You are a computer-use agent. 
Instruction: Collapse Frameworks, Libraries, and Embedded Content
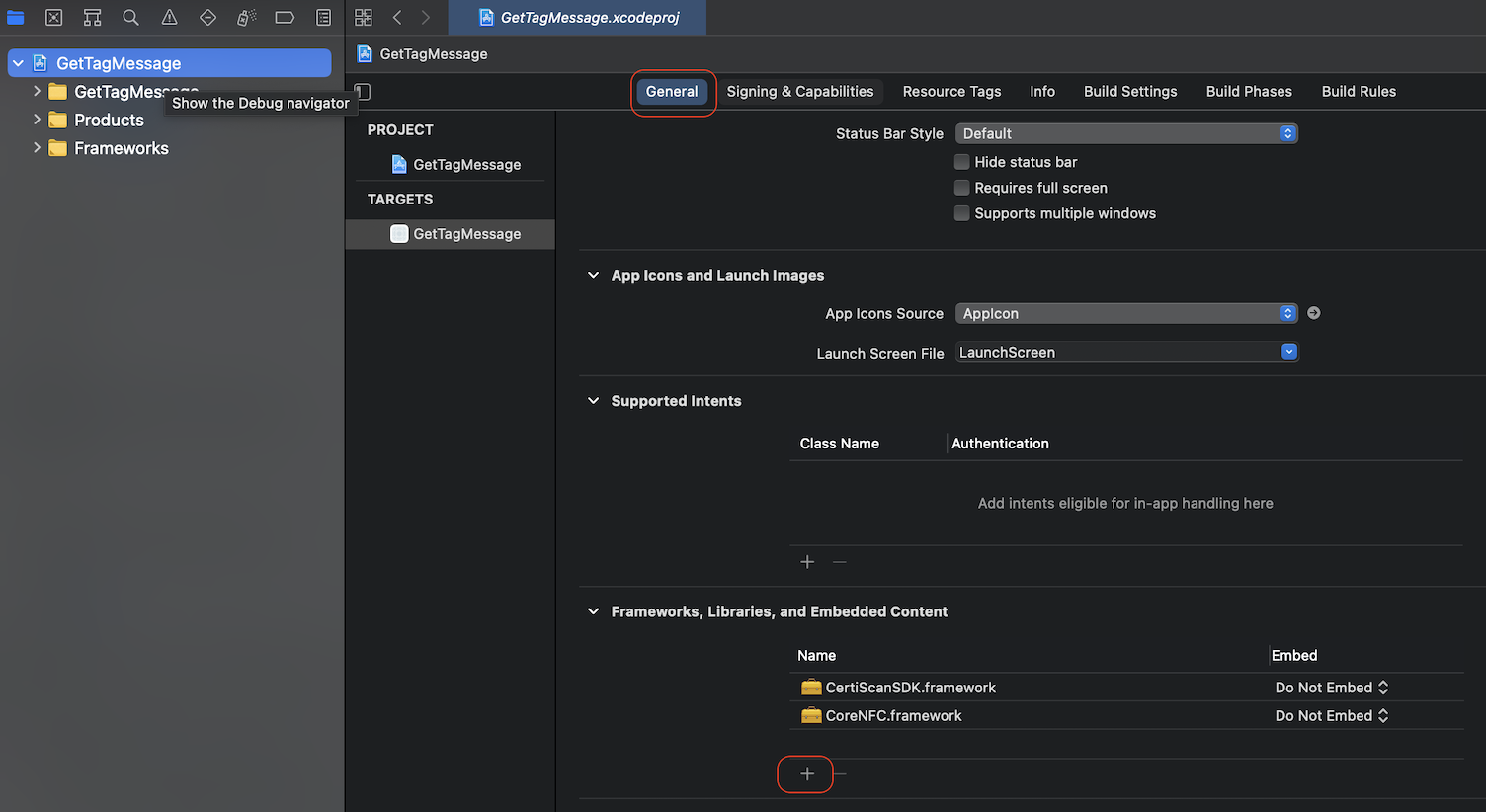pos(593,612)
